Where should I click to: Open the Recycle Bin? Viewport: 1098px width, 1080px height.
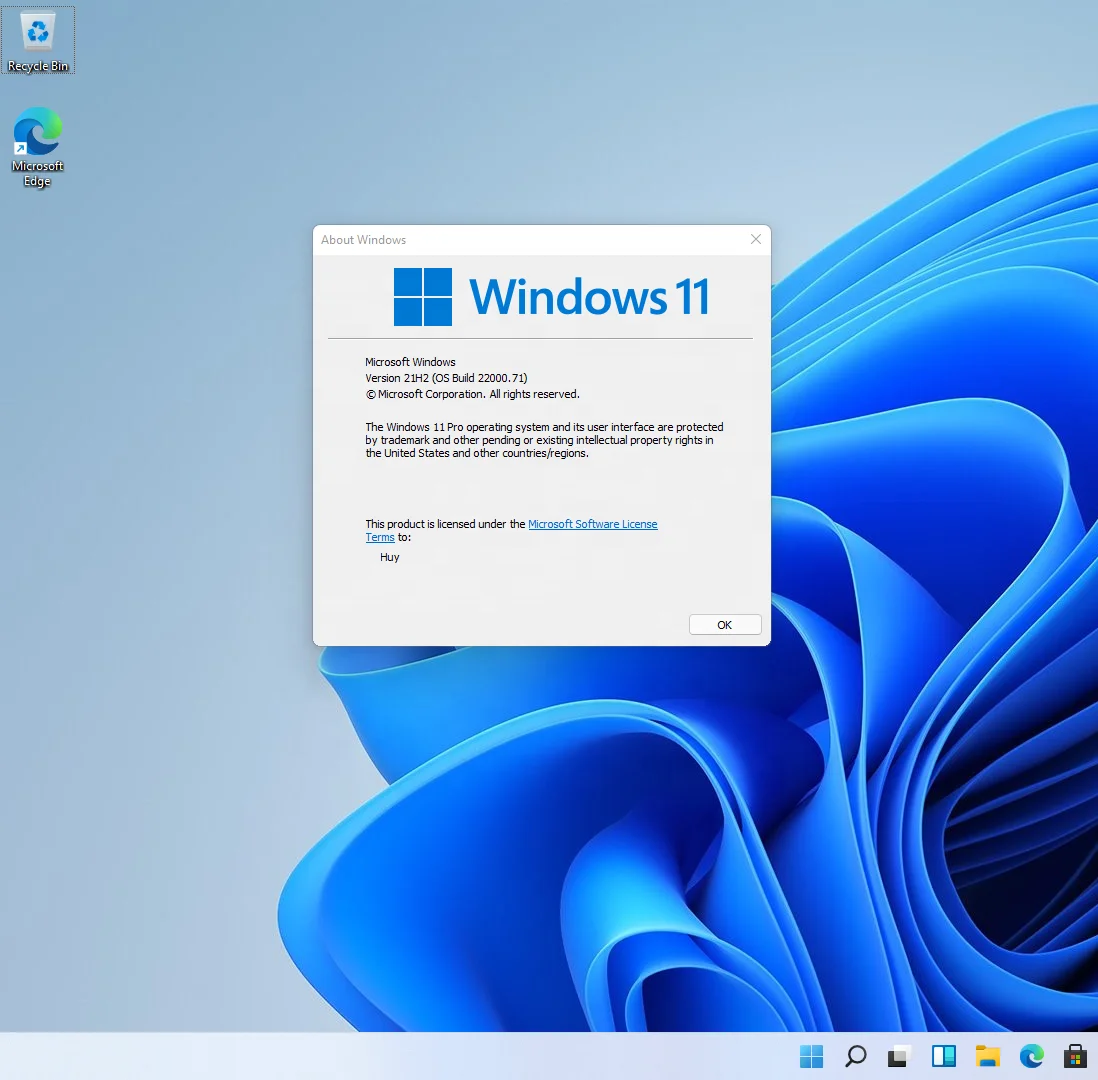pyautogui.click(x=38, y=32)
